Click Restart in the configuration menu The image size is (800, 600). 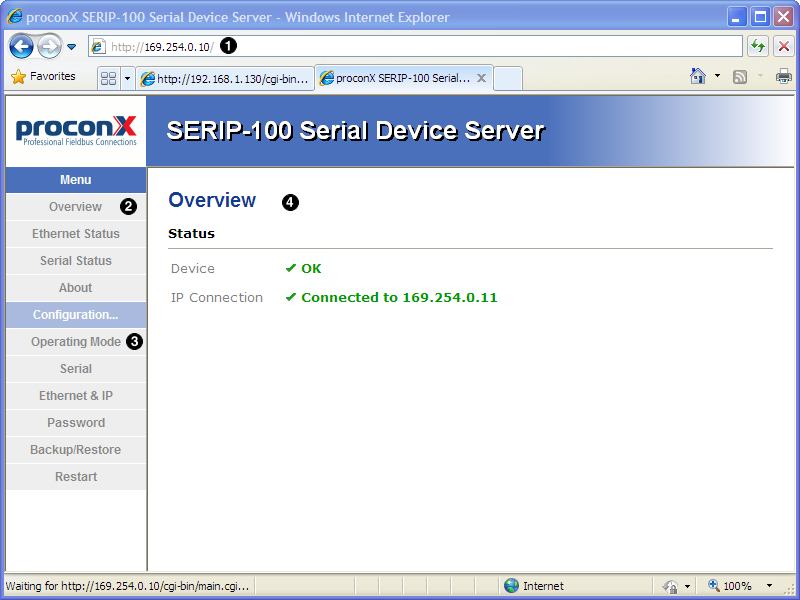pos(76,477)
